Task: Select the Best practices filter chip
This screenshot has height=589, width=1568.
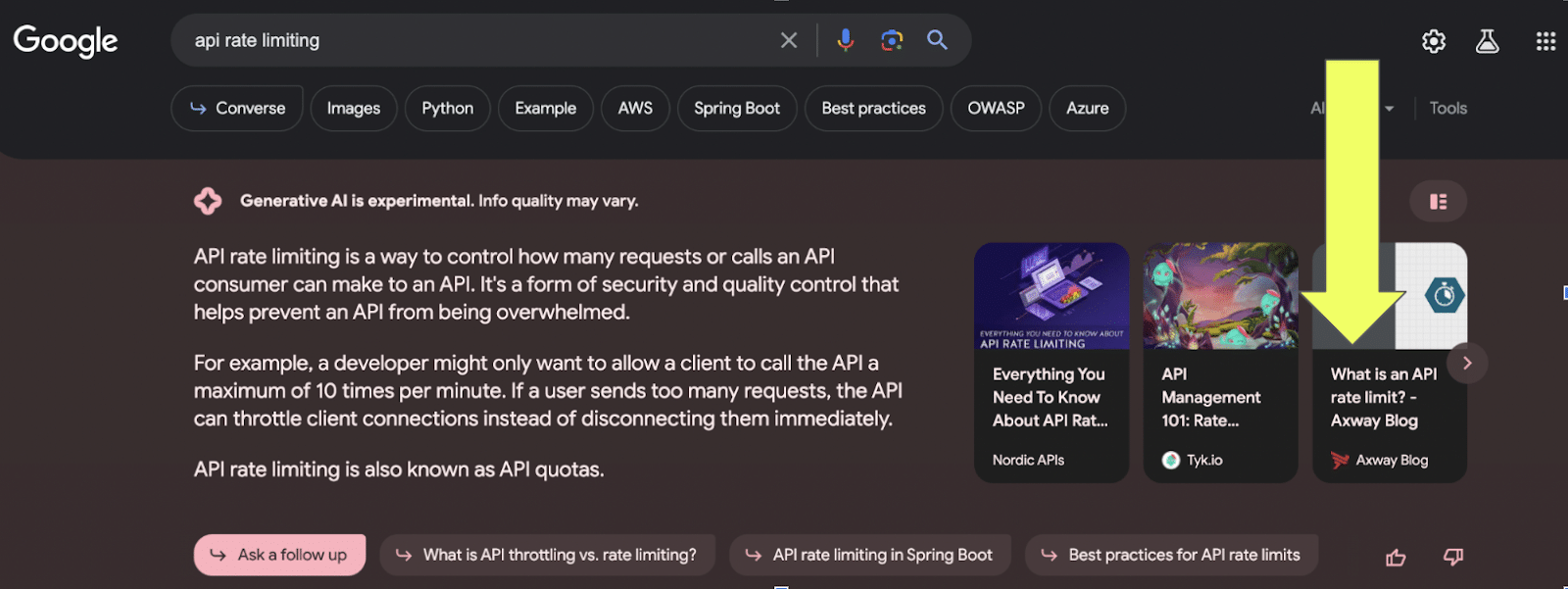Action: pos(873,109)
